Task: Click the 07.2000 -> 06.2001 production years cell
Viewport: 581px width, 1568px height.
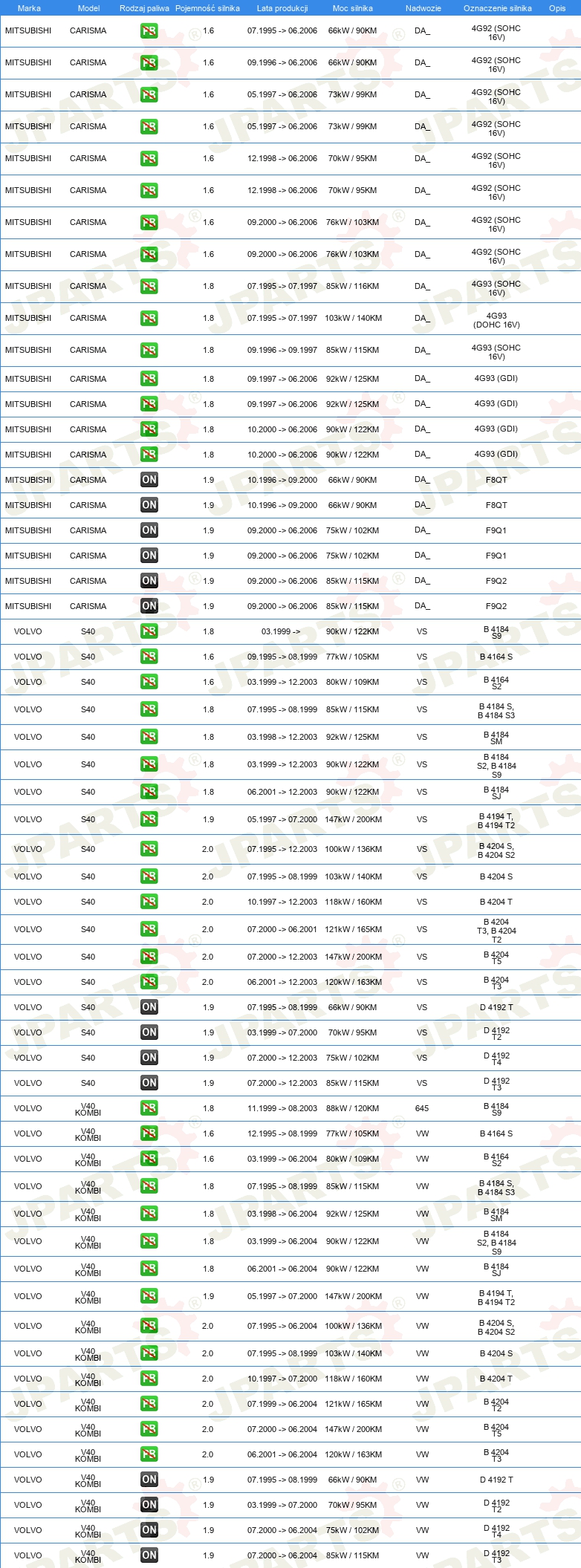Action: click(x=282, y=929)
